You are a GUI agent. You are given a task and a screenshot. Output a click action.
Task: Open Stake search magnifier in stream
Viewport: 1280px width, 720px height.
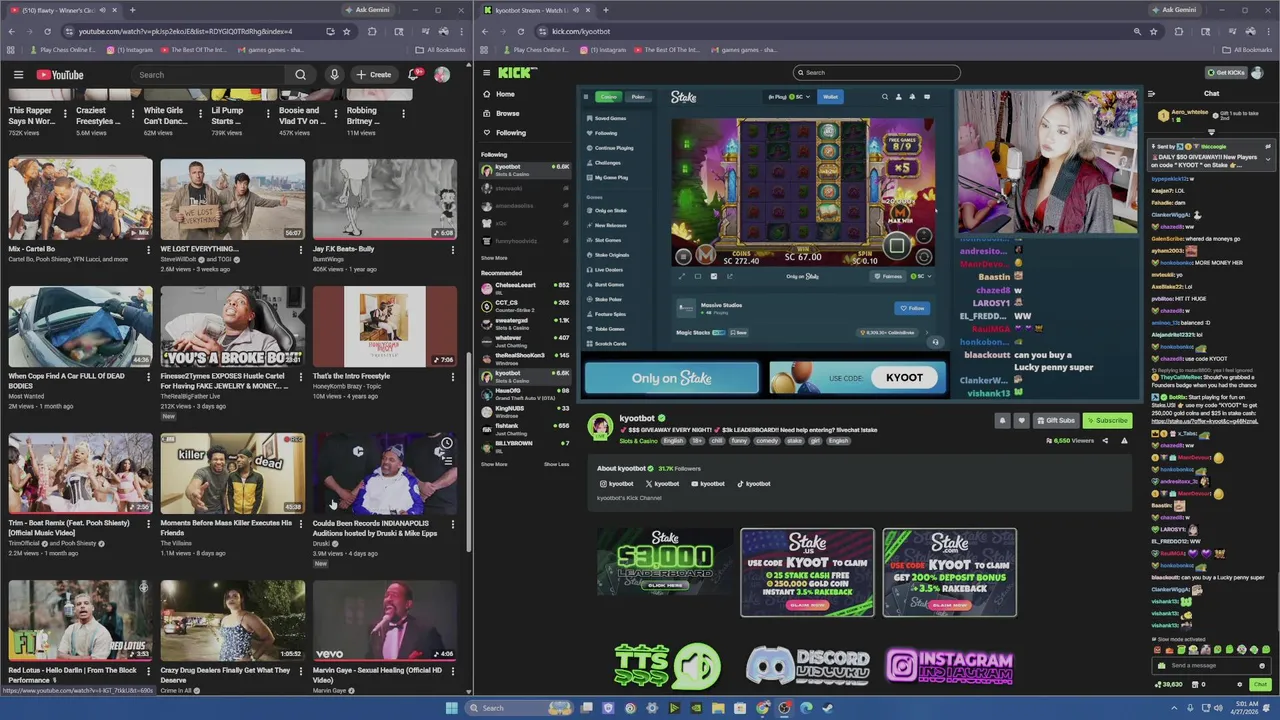point(884,97)
